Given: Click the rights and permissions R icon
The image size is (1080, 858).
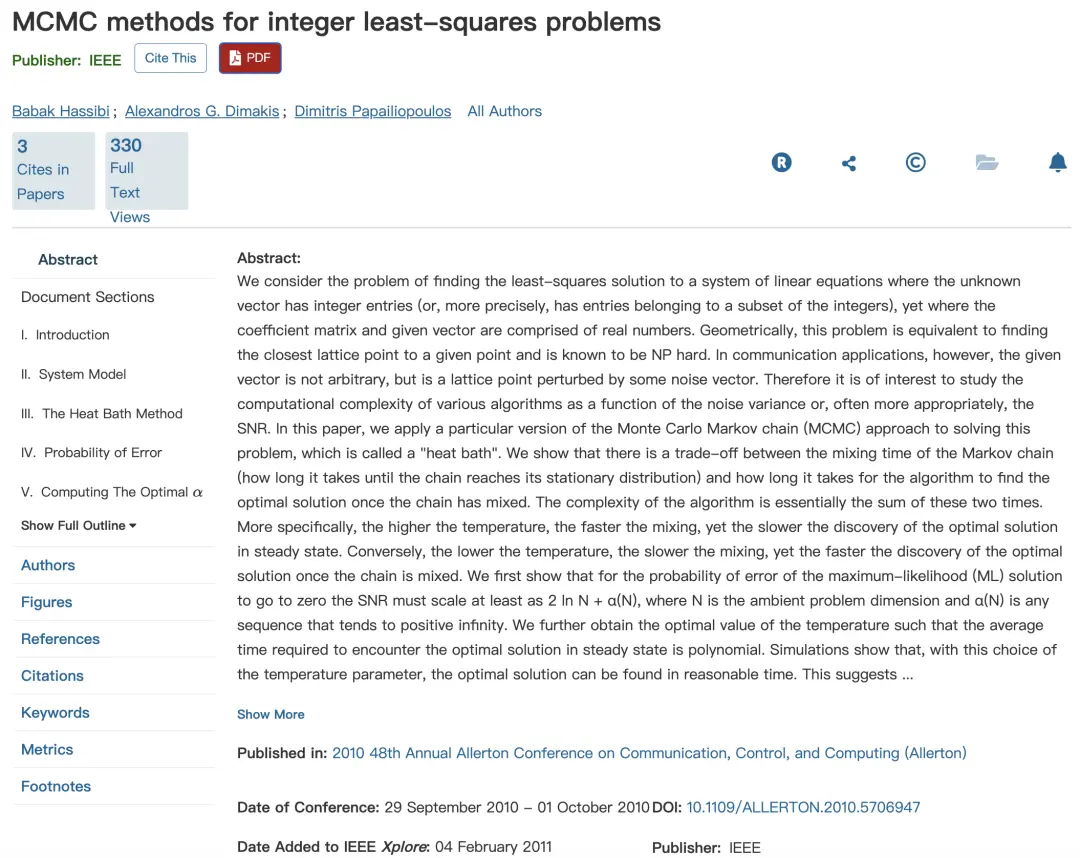Looking at the screenshot, I should [781, 163].
